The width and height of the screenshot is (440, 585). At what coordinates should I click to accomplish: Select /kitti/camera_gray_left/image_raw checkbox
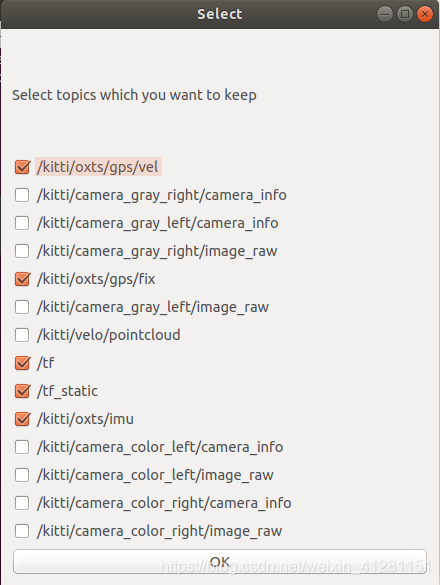pyautogui.click(x=22, y=307)
